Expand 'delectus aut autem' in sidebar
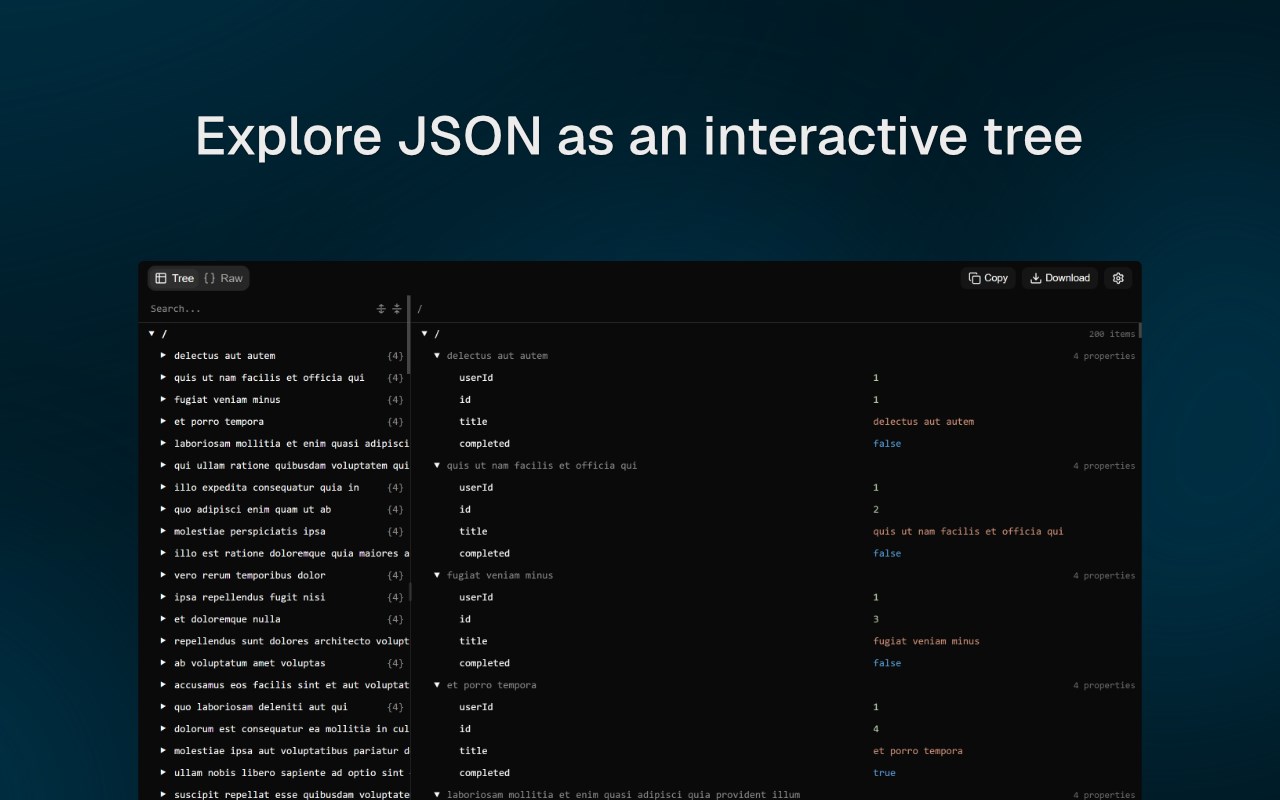Image resolution: width=1280 pixels, height=800 pixels. pos(164,355)
